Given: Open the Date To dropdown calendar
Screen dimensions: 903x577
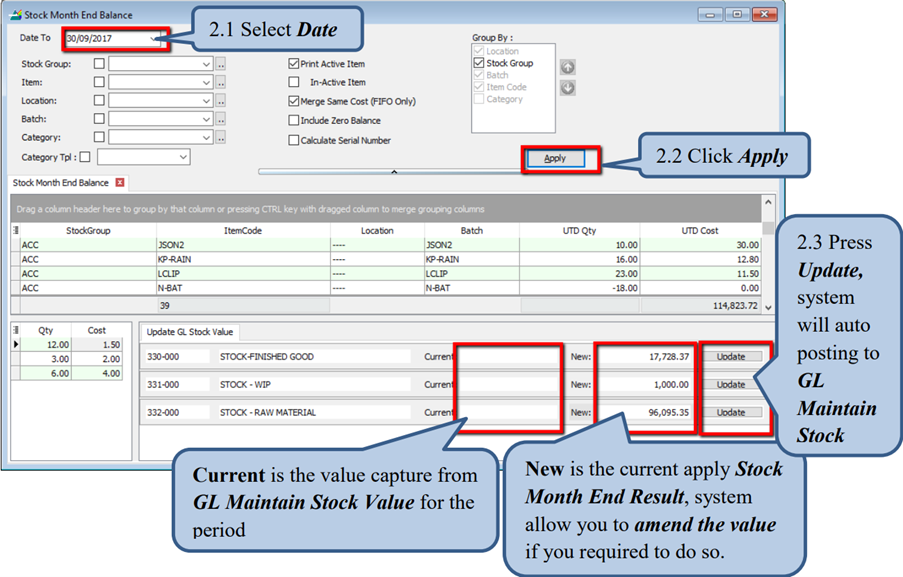Looking at the screenshot, I should [x=154, y=39].
